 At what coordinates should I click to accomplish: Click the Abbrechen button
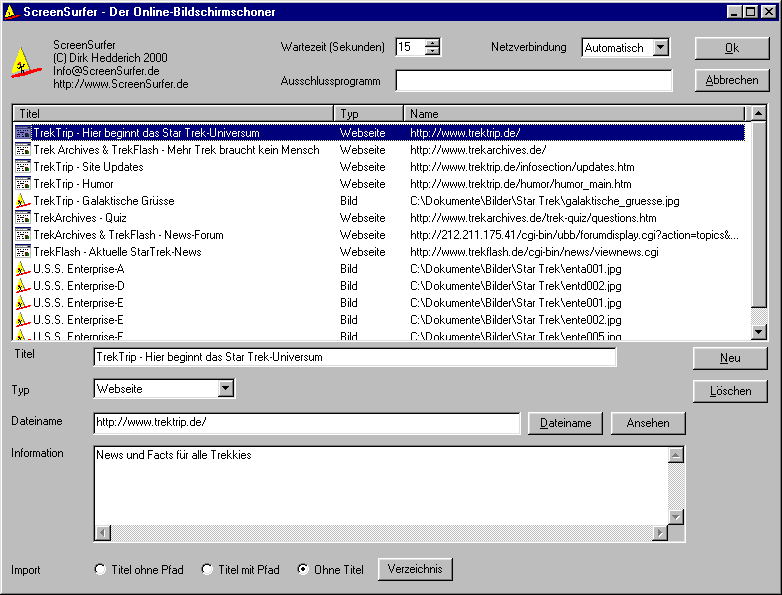732,80
